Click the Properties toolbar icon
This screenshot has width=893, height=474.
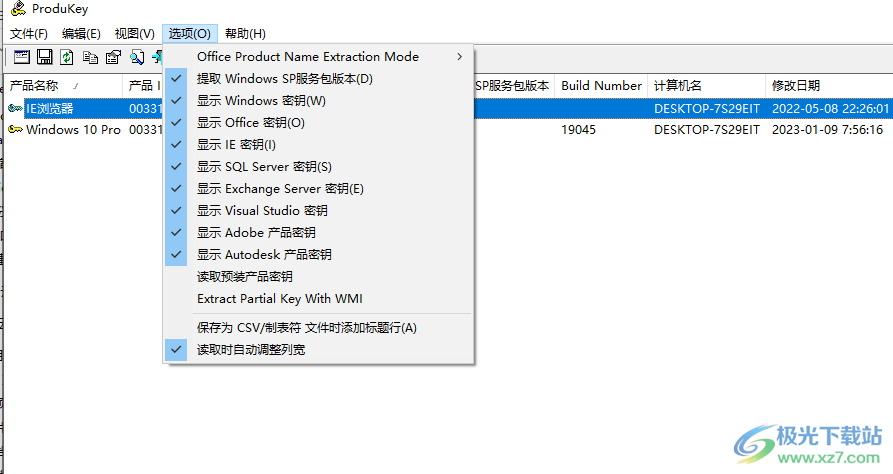coord(113,56)
